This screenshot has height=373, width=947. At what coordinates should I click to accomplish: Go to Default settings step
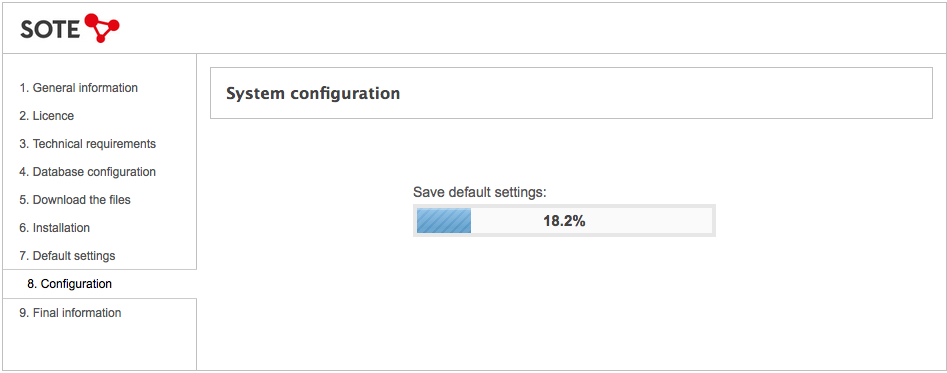pos(67,256)
